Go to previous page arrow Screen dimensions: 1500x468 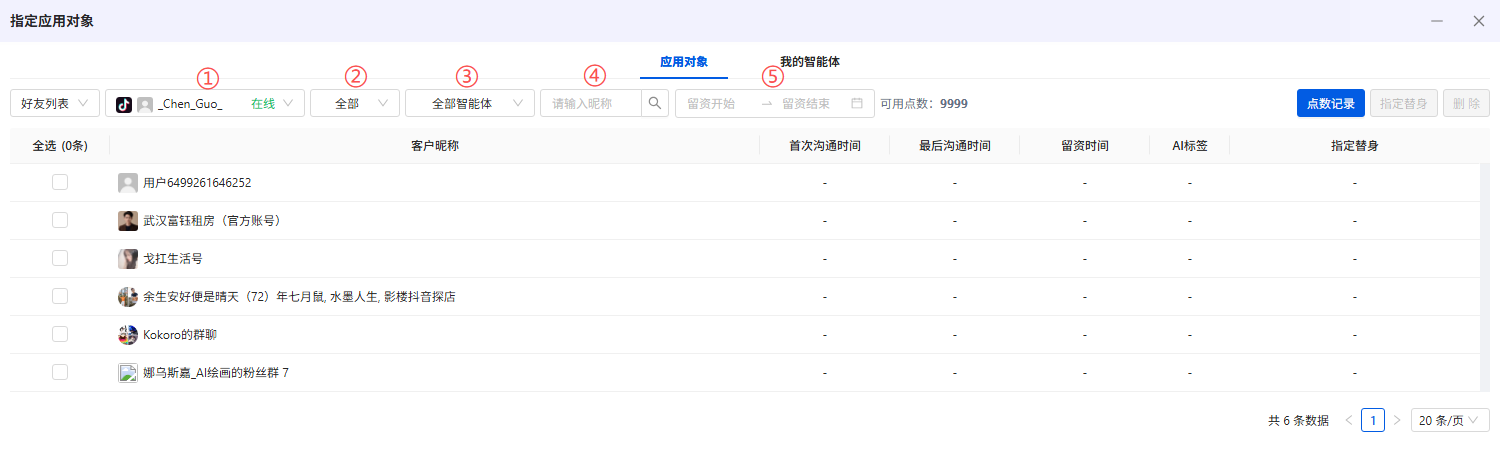(x=1349, y=420)
